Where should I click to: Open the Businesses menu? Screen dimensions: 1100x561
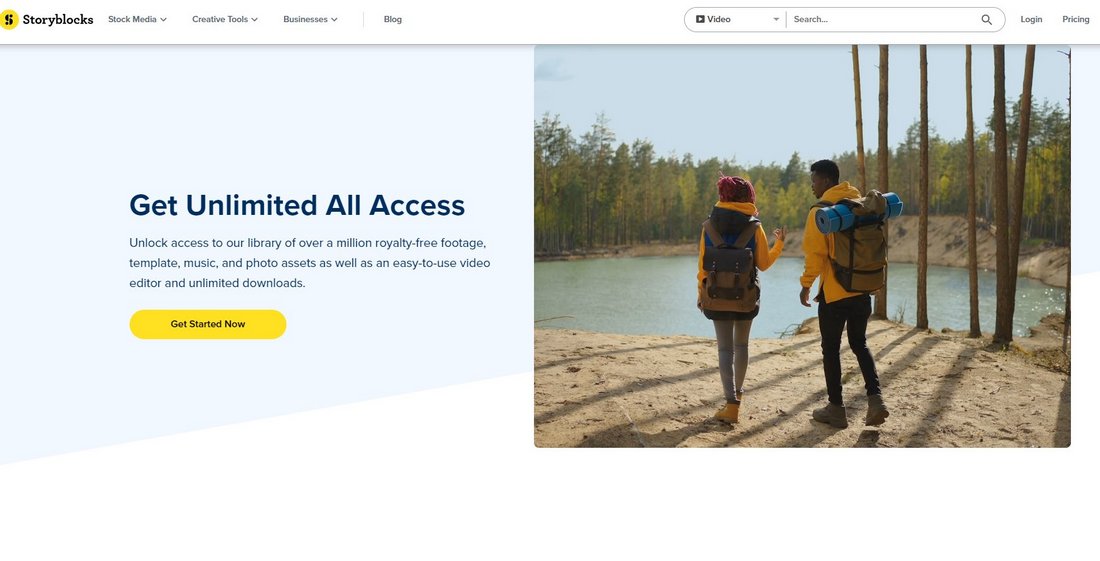pos(311,20)
